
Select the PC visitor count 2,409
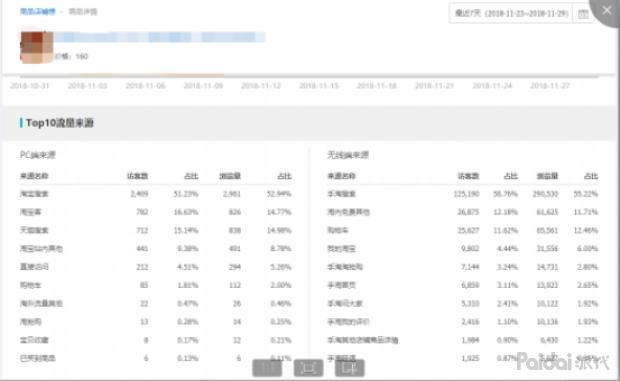139,194
